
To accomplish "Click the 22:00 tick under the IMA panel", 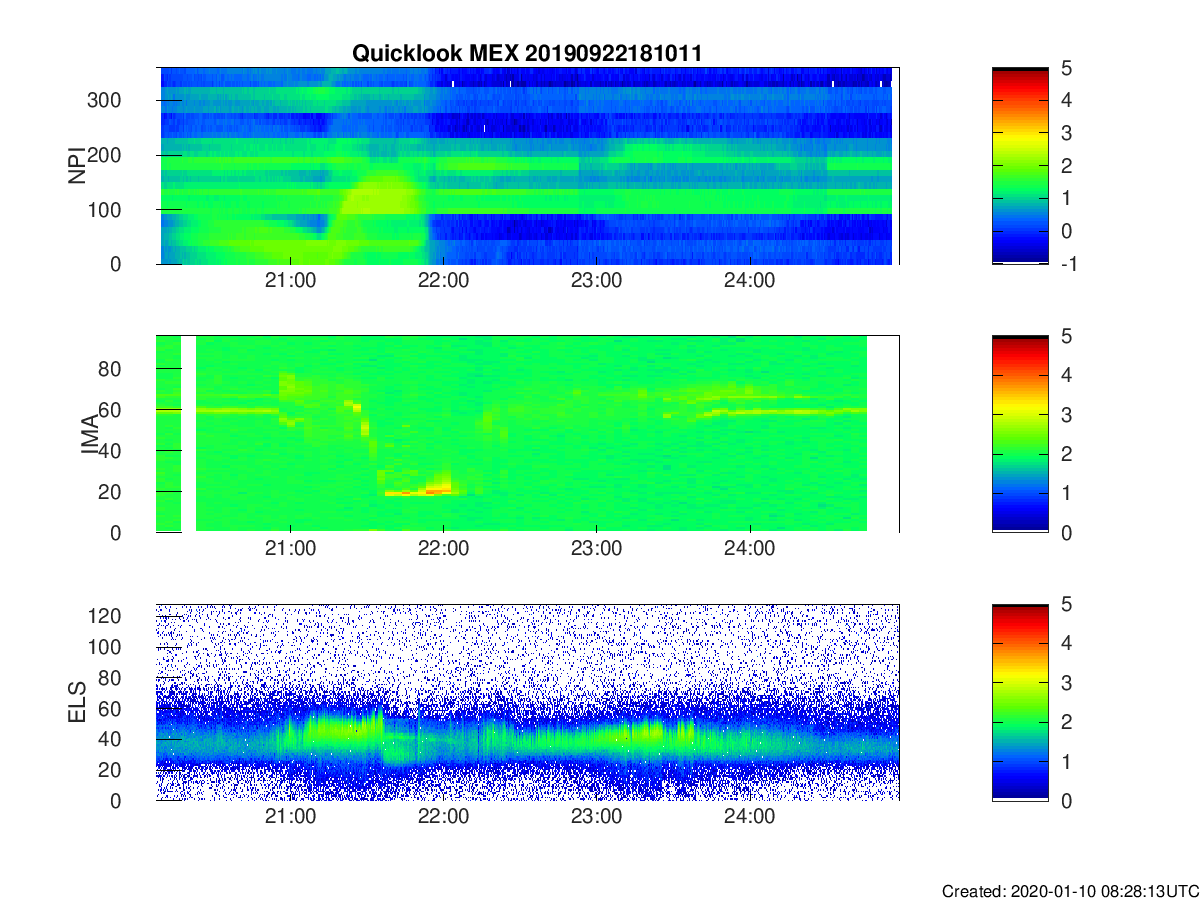I will [x=443, y=549].
